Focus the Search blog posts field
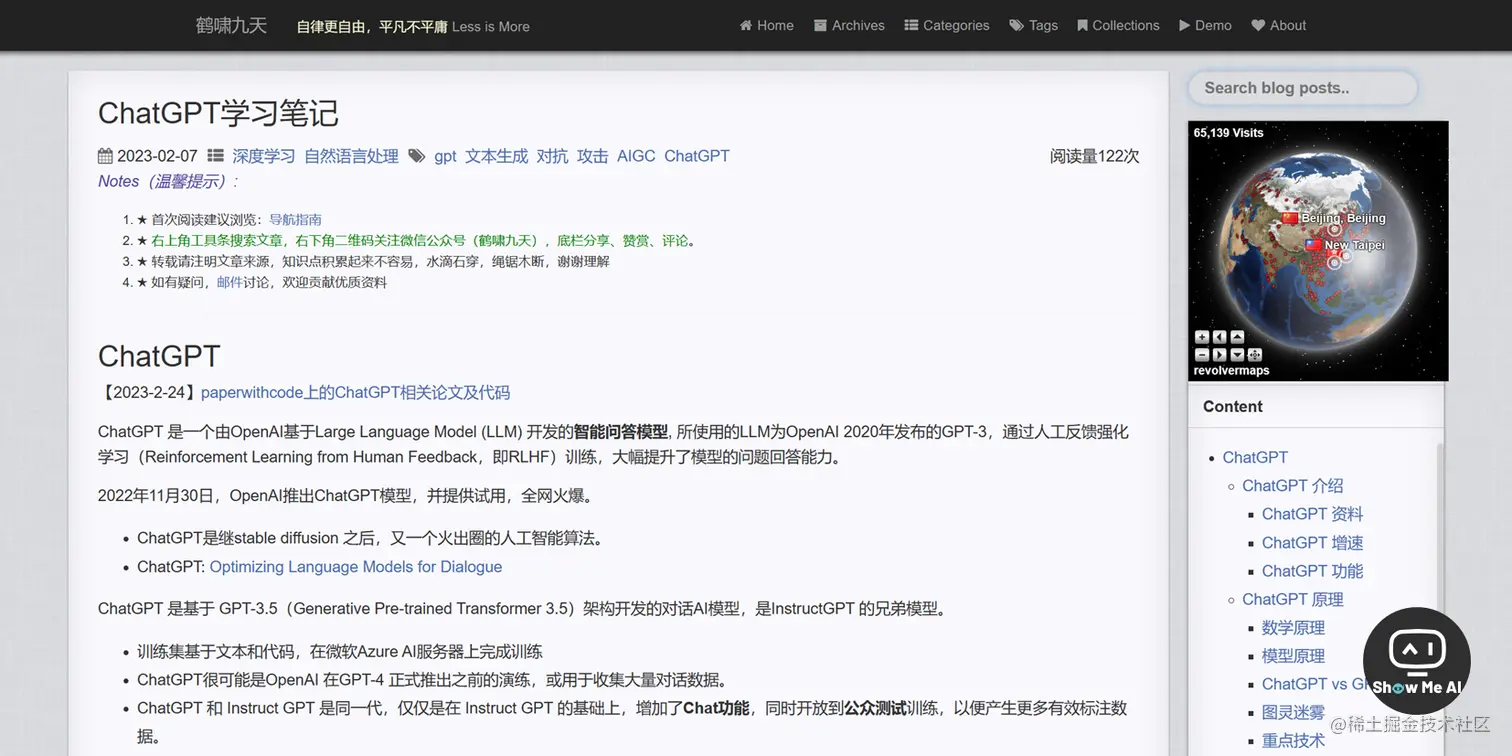Viewport: 1512px width, 756px height. [x=1303, y=88]
